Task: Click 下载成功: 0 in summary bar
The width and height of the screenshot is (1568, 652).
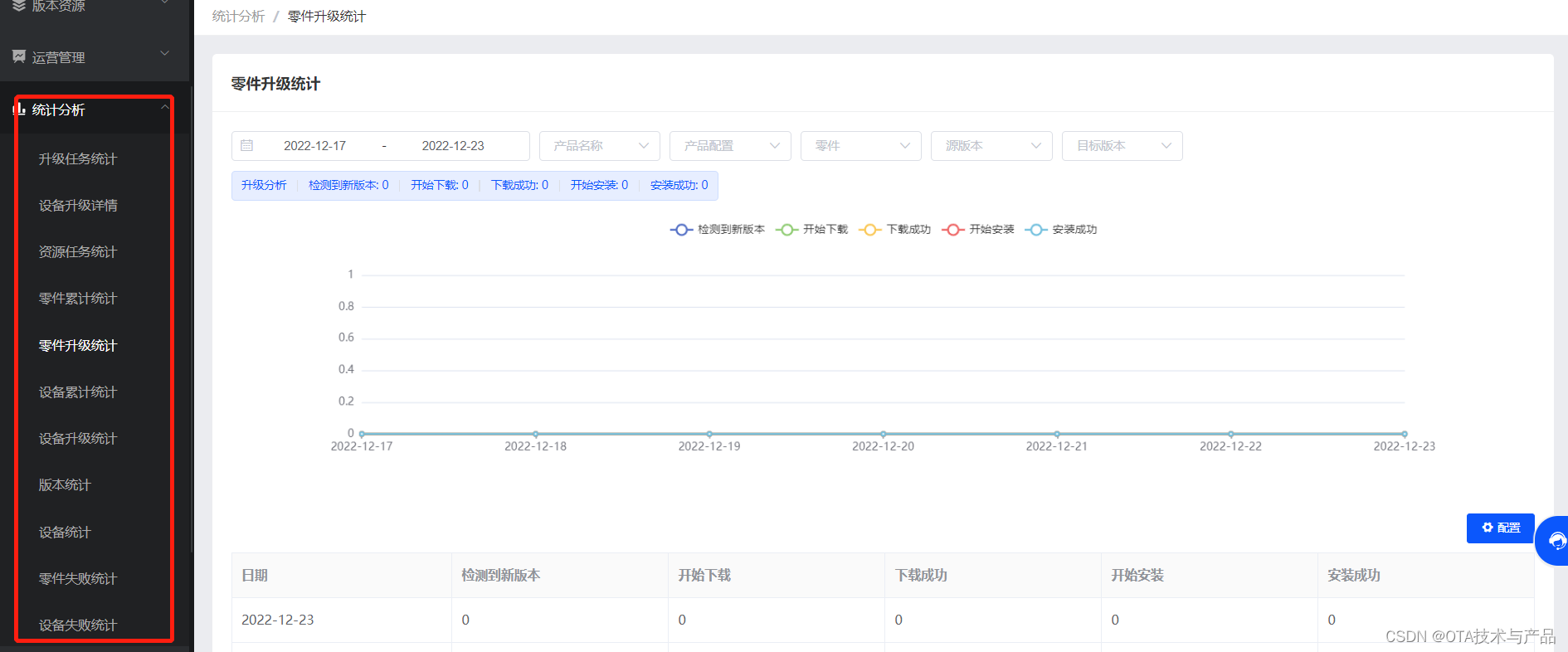Action: (x=519, y=186)
